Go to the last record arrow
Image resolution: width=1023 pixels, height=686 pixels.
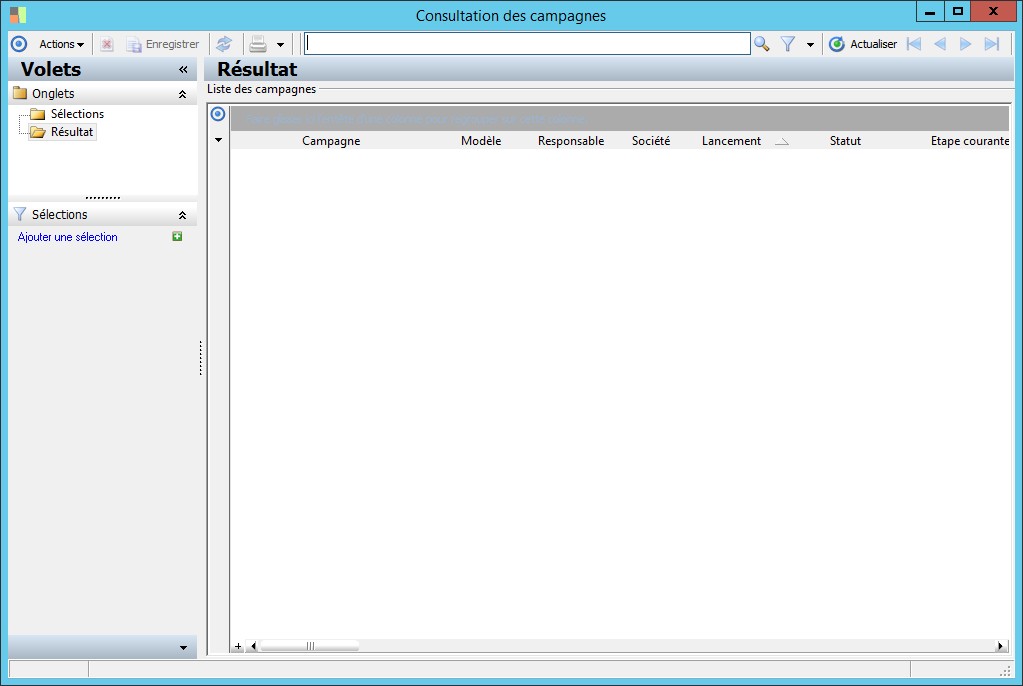pyautogui.click(x=992, y=44)
